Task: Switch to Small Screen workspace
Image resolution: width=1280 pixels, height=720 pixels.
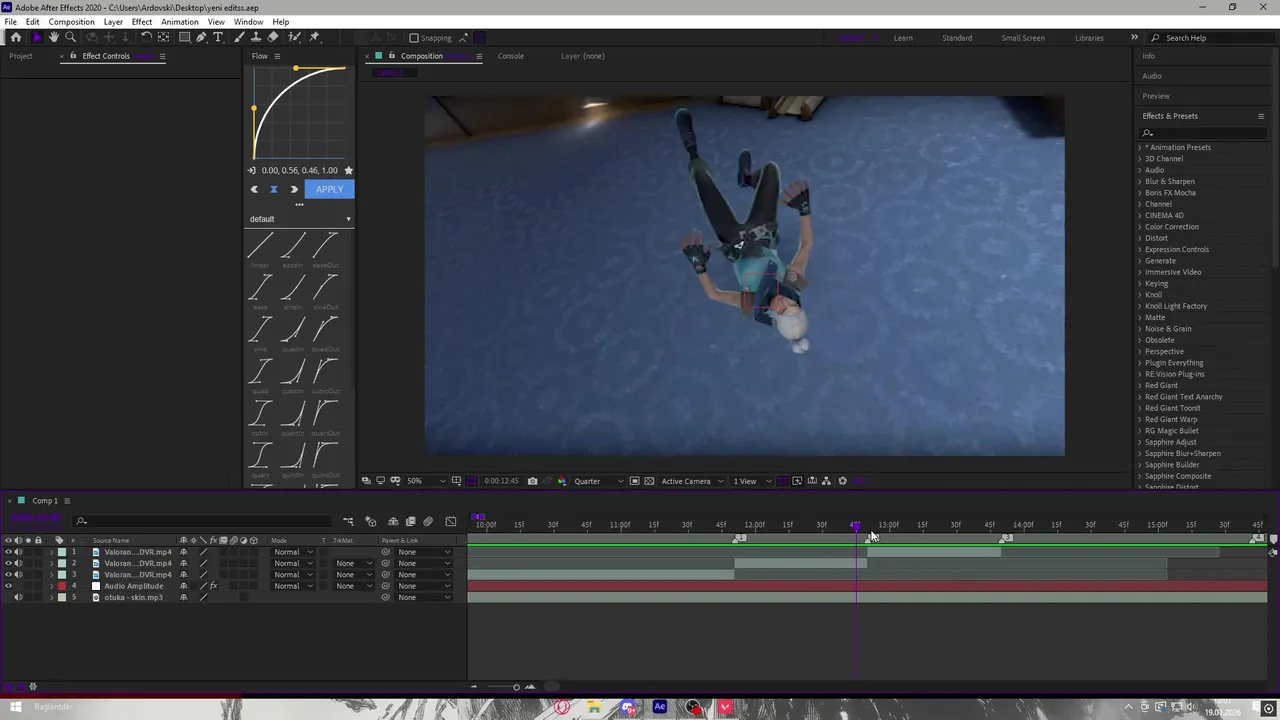Action: click(1023, 38)
